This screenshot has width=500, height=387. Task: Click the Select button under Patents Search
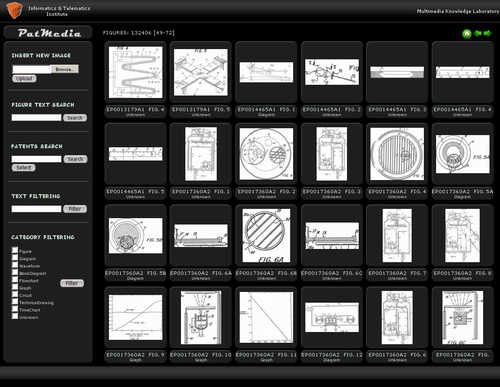[24, 168]
